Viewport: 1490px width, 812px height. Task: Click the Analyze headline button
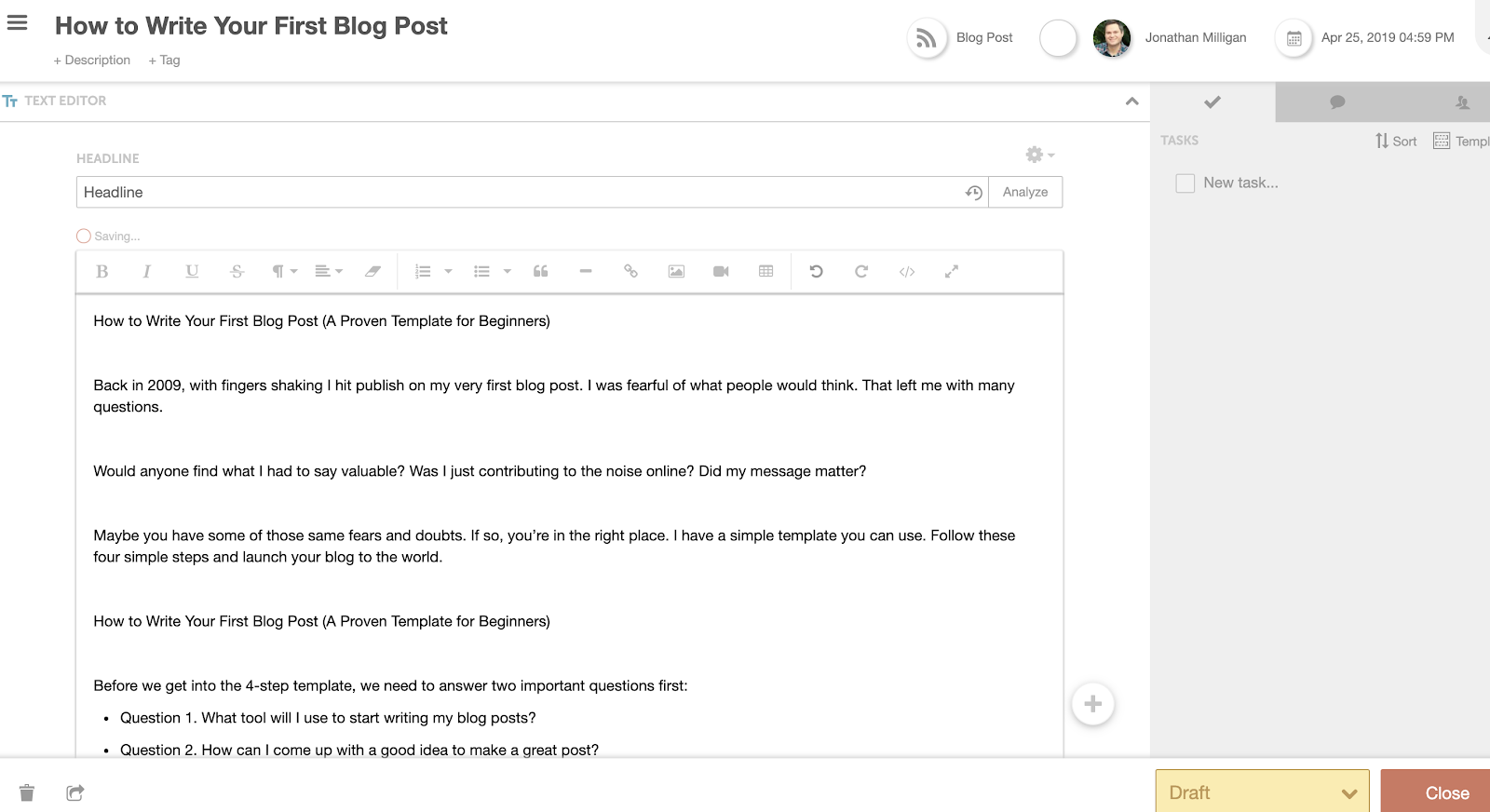pyautogui.click(x=1024, y=192)
